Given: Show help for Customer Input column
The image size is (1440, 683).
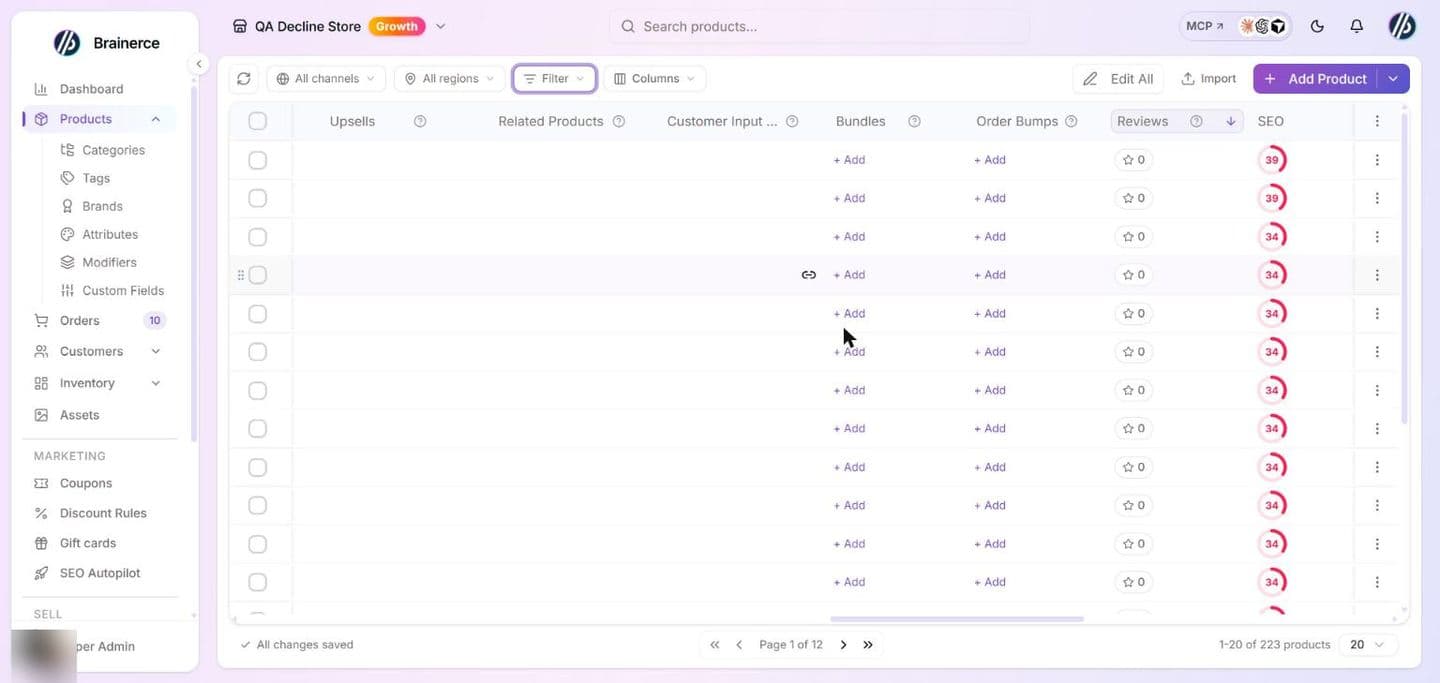Looking at the screenshot, I should pyautogui.click(x=792, y=122).
